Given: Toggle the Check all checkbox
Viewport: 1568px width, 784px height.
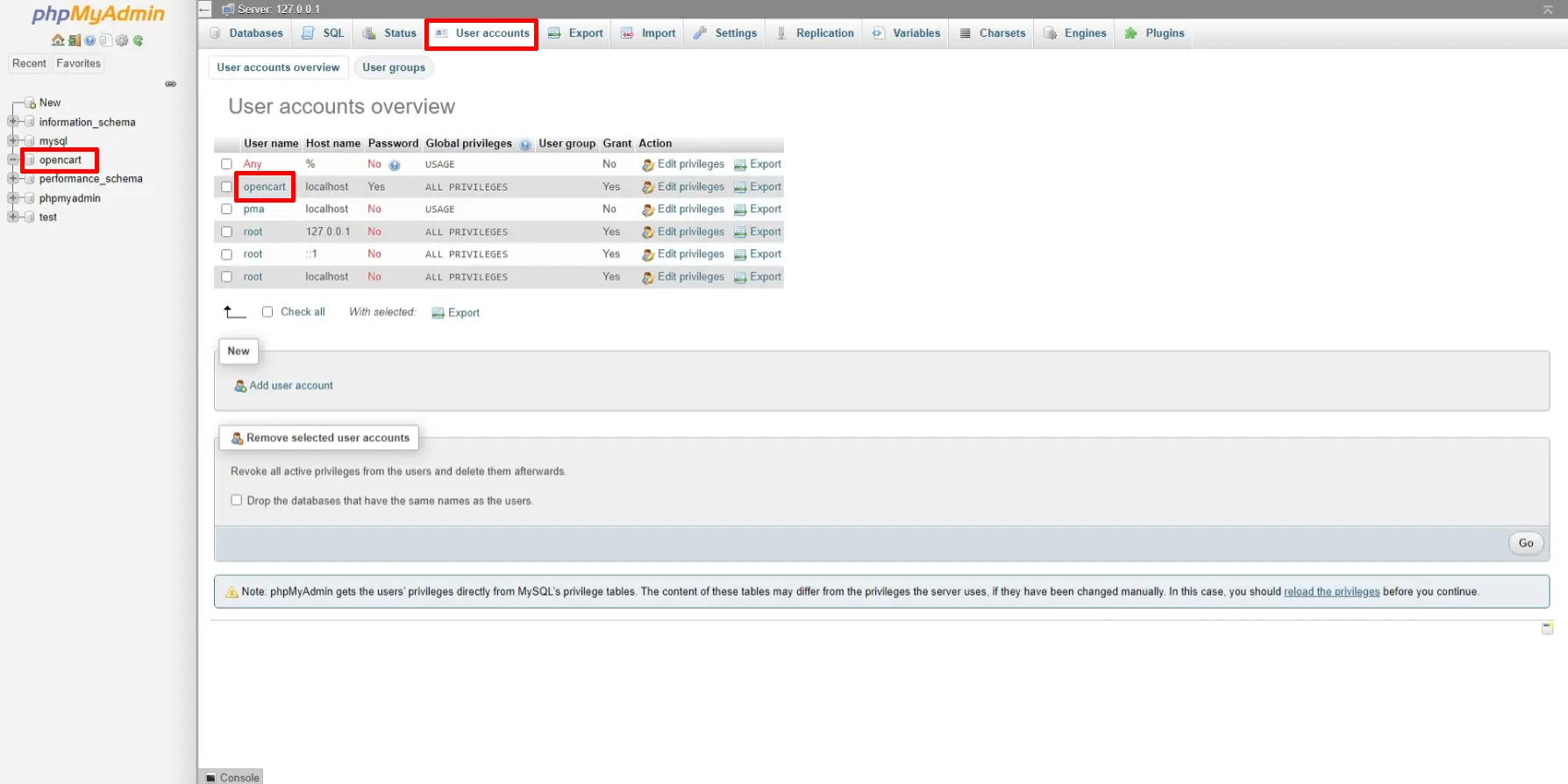Looking at the screenshot, I should tap(267, 312).
